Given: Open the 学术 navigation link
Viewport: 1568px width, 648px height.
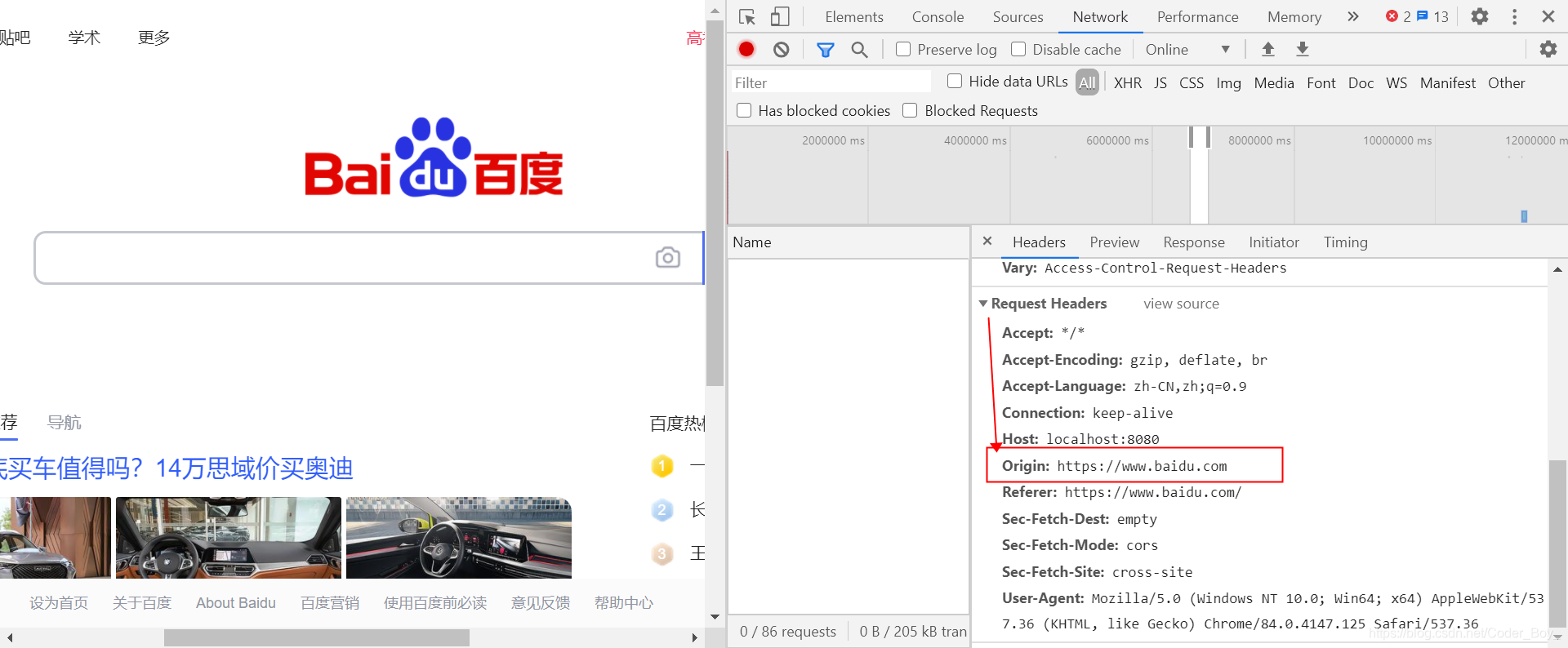Looking at the screenshot, I should (84, 38).
